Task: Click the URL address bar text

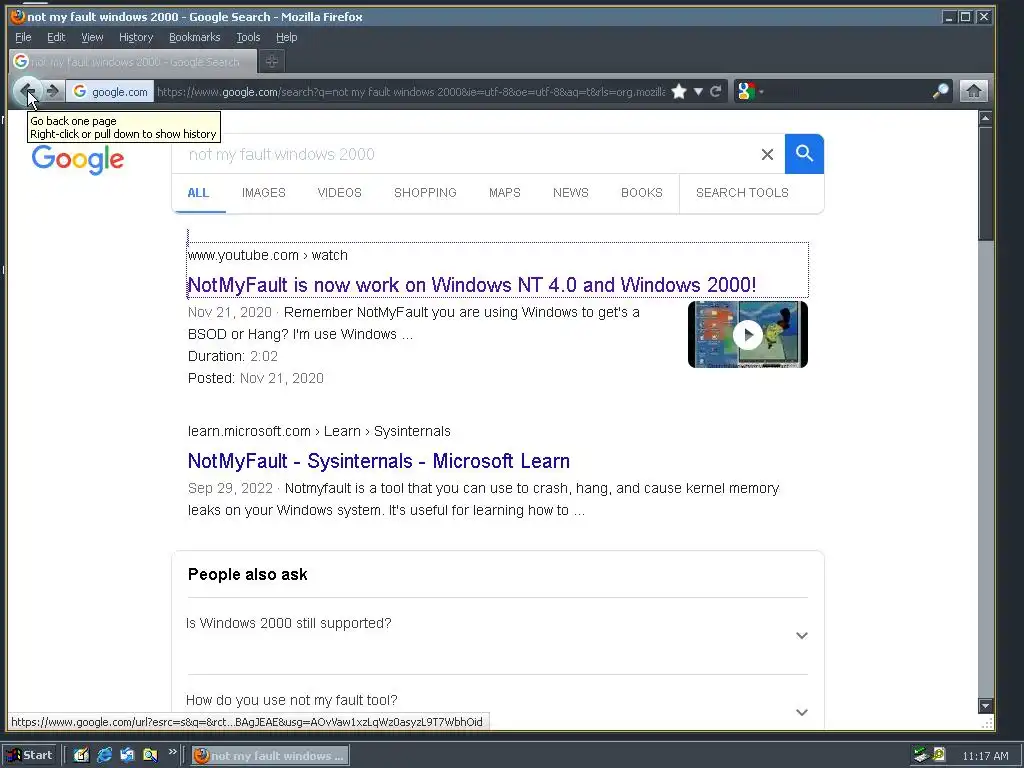Action: [411, 91]
